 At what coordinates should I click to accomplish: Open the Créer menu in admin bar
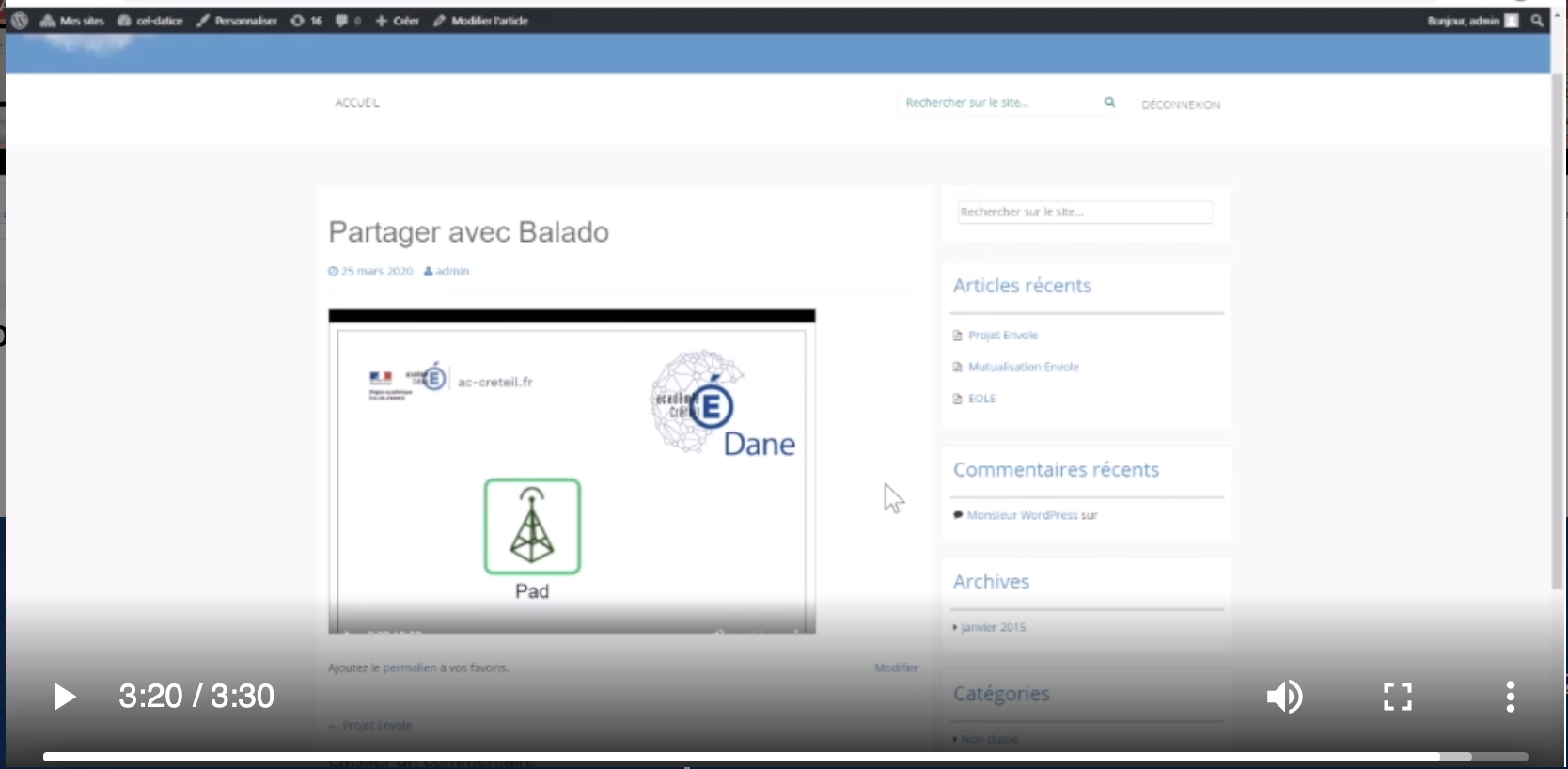pyautogui.click(x=398, y=21)
